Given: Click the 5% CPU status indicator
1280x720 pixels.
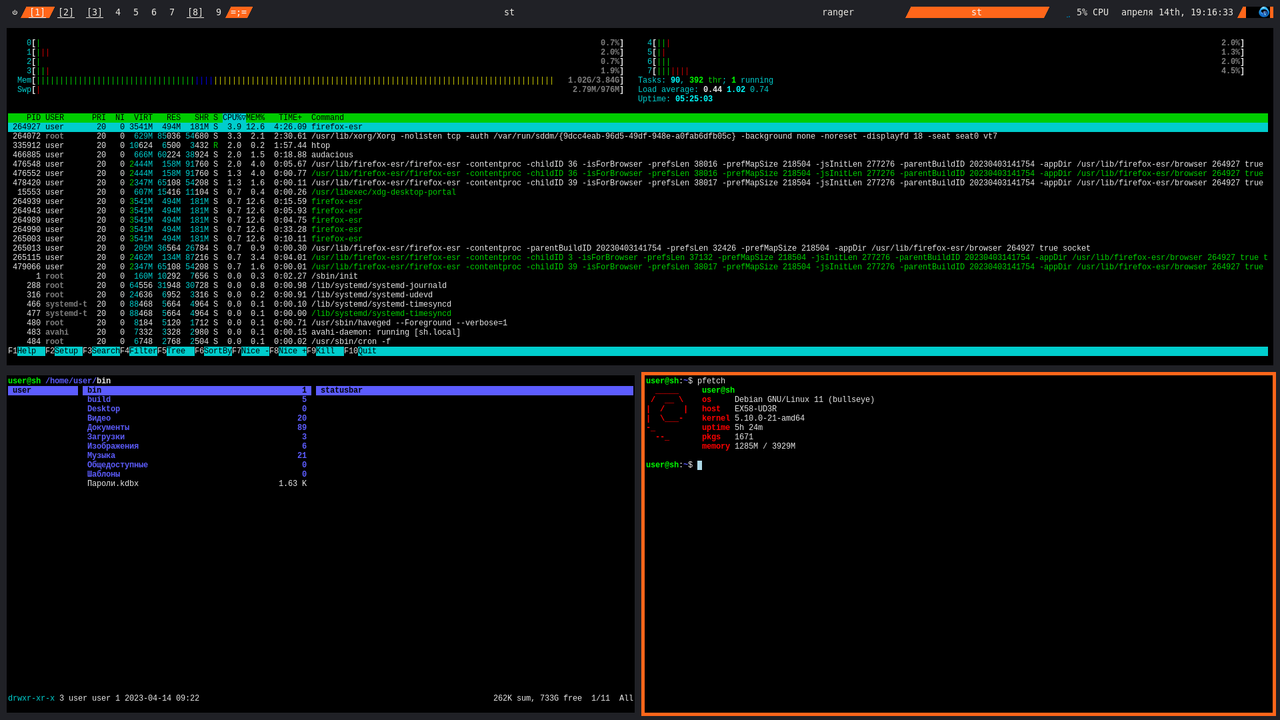Looking at the screenshot, I should coord(1092,12).
